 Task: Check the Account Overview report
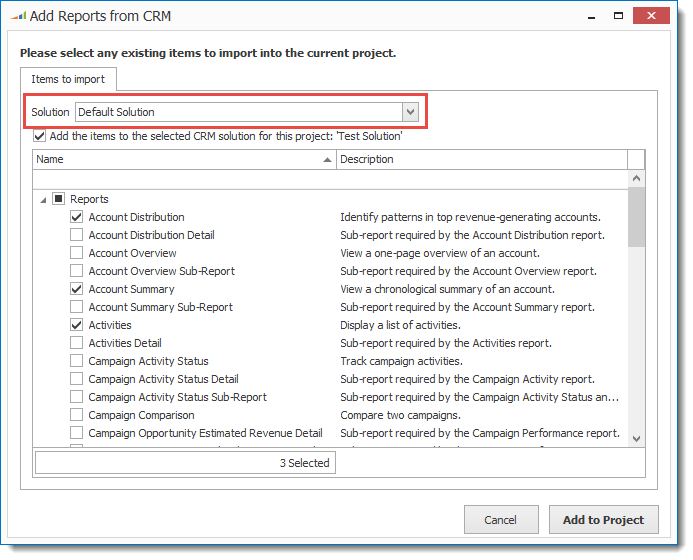pos(76,253)
